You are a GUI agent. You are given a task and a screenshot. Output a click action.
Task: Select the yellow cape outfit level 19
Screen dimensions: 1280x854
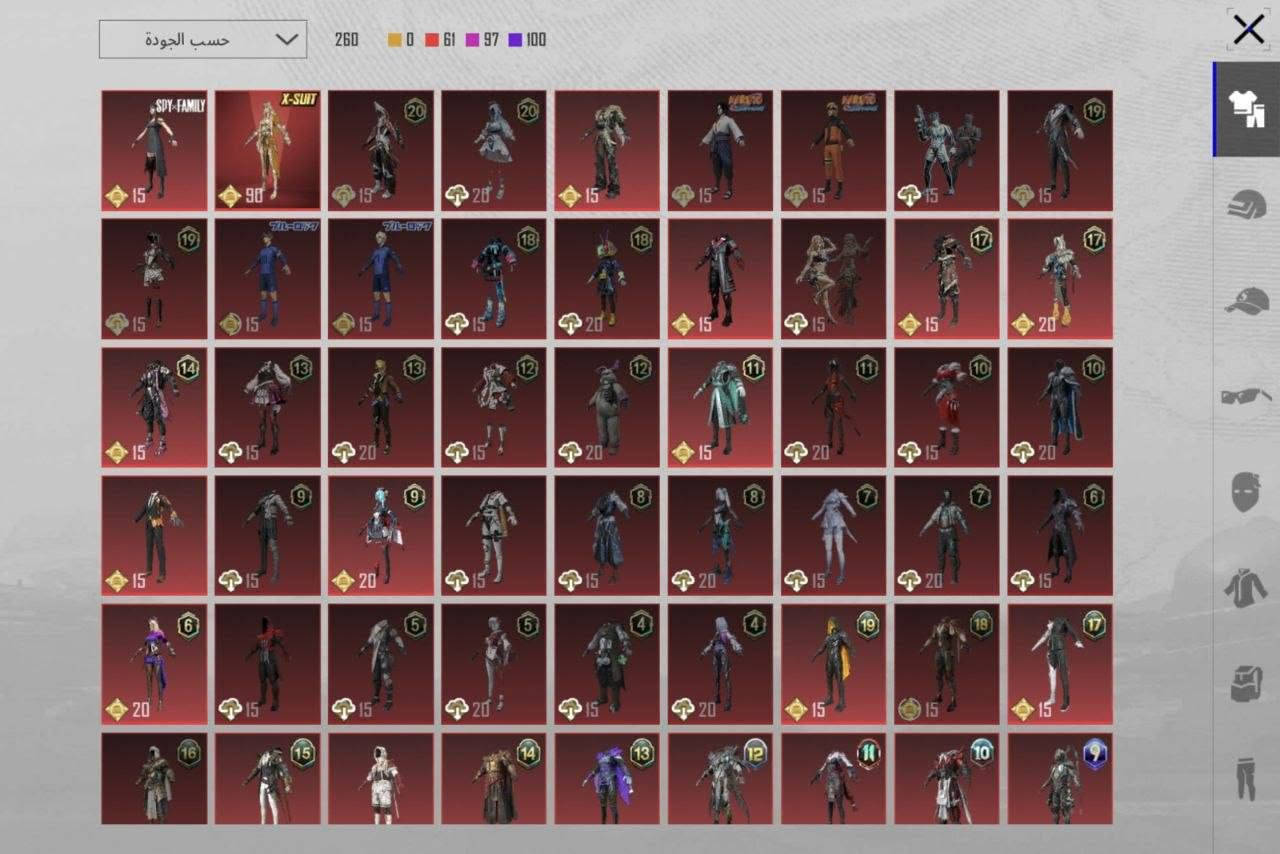834,664
